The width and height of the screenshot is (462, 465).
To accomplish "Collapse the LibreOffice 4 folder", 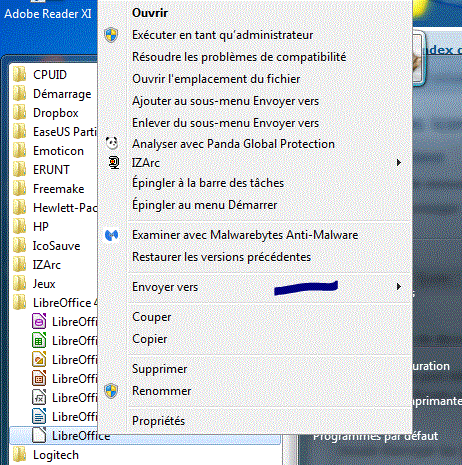I will 65,303.
